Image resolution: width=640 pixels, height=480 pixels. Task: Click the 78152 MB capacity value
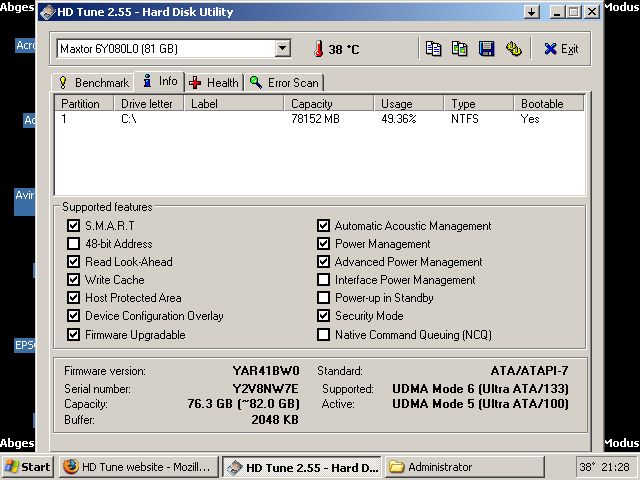pyautogui.click(x=315, y=119)
